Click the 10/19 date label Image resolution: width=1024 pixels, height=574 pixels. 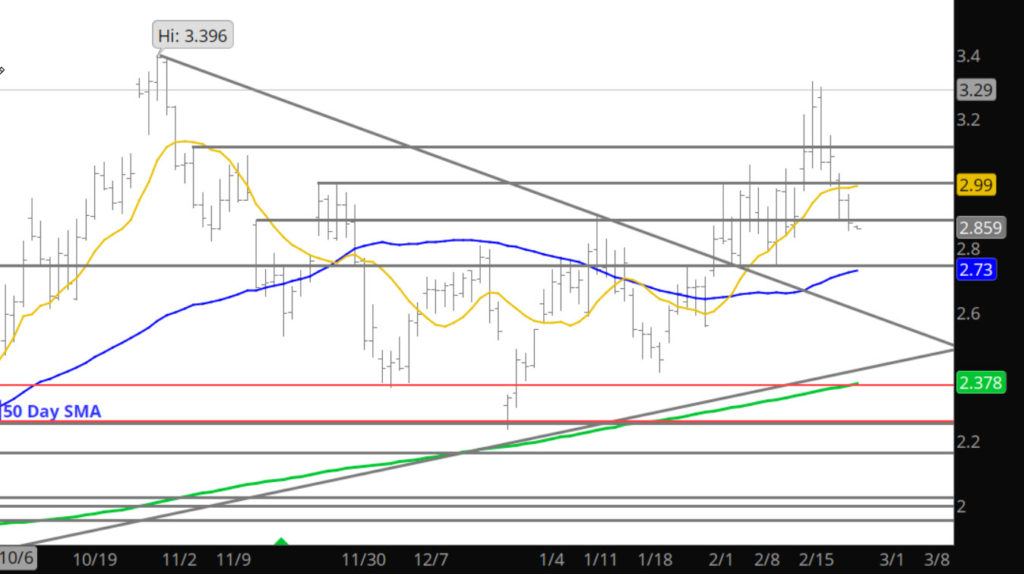tap(95, 560)
